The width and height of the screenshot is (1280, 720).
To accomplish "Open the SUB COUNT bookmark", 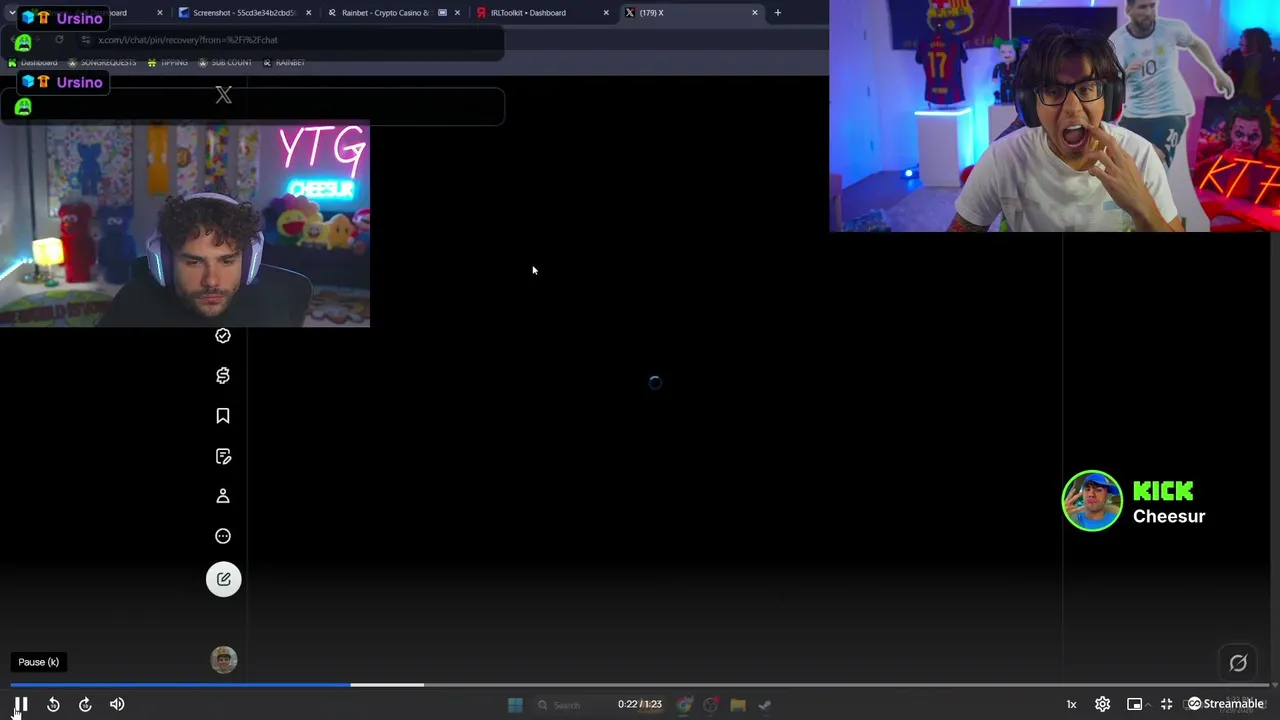I will (x=225, y=63).
